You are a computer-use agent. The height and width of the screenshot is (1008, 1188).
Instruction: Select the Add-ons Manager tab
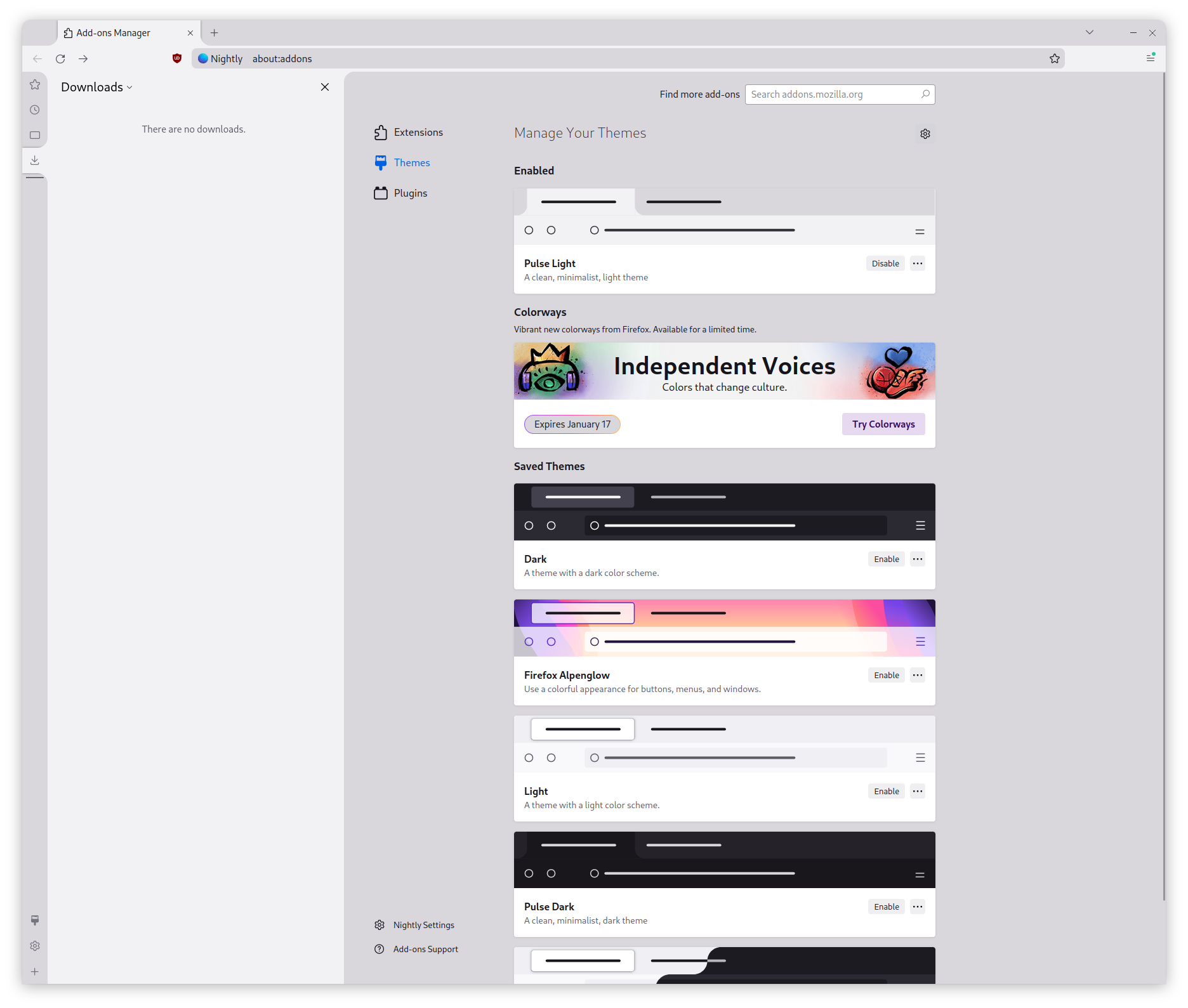click(129, 32)
